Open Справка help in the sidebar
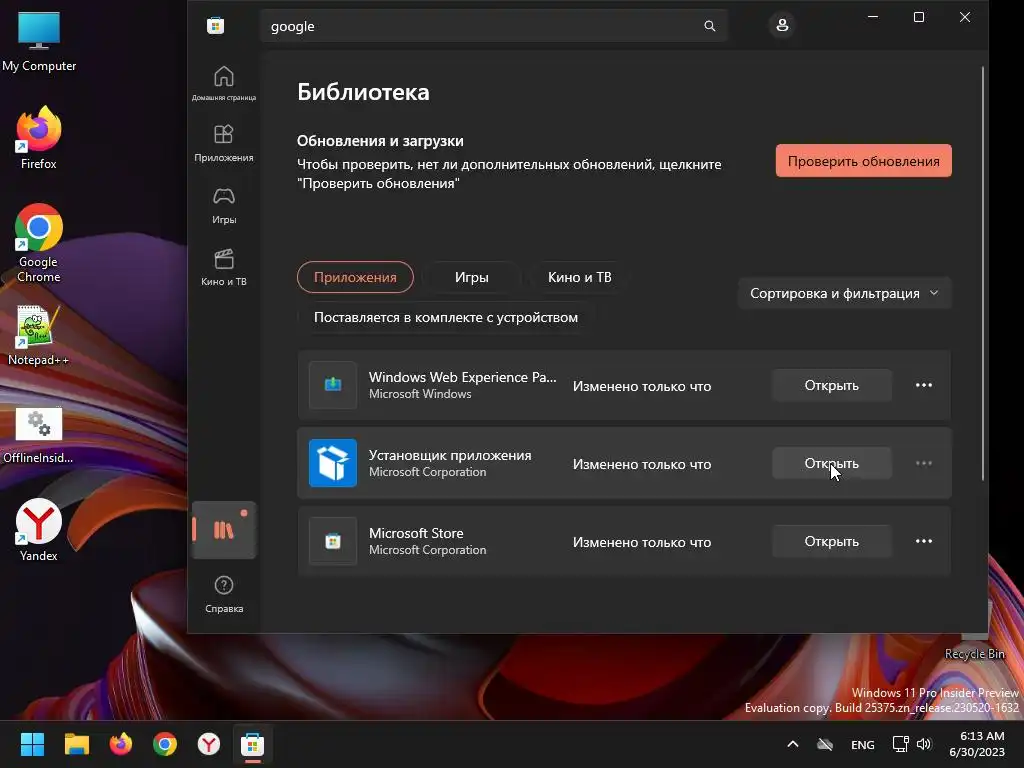 click(x=224, y=594)
